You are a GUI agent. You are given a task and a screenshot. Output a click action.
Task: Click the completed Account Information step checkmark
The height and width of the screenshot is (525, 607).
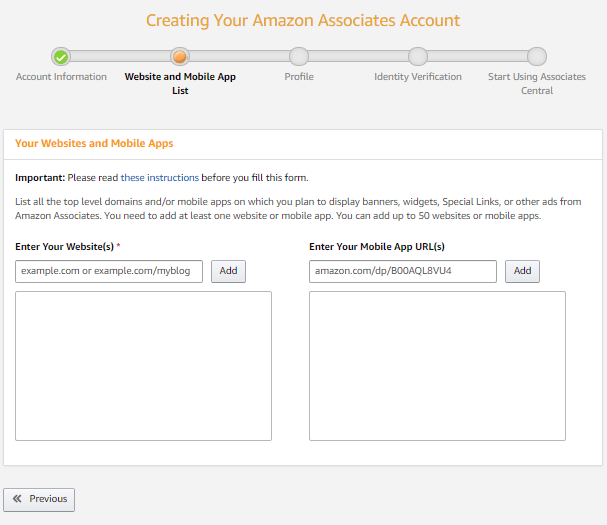[x=61, y=57]
